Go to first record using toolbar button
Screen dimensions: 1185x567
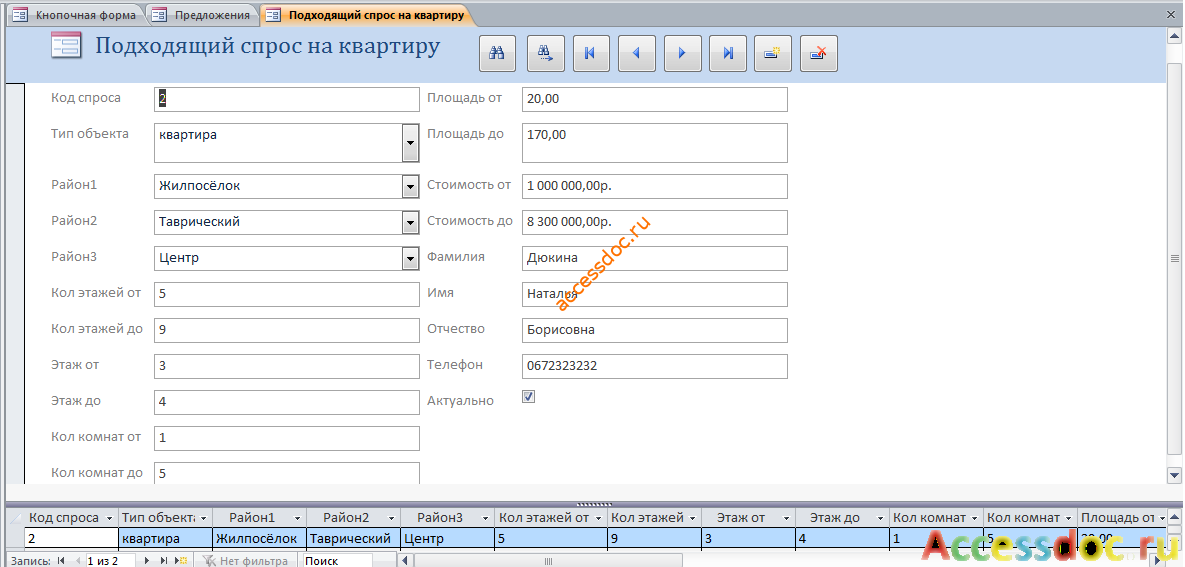click(591, 54)
